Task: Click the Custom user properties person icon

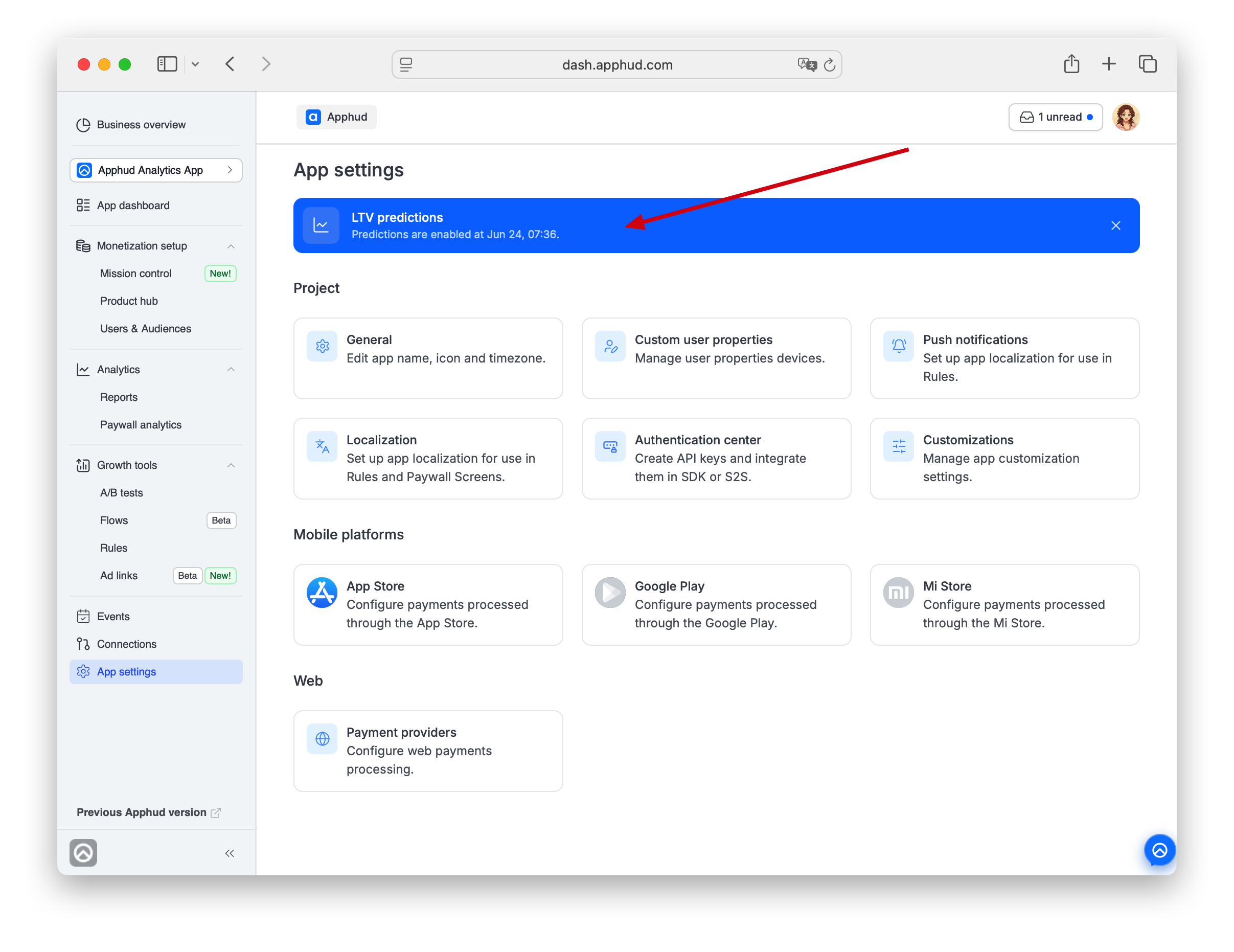Action: click(x=610, y=346)
